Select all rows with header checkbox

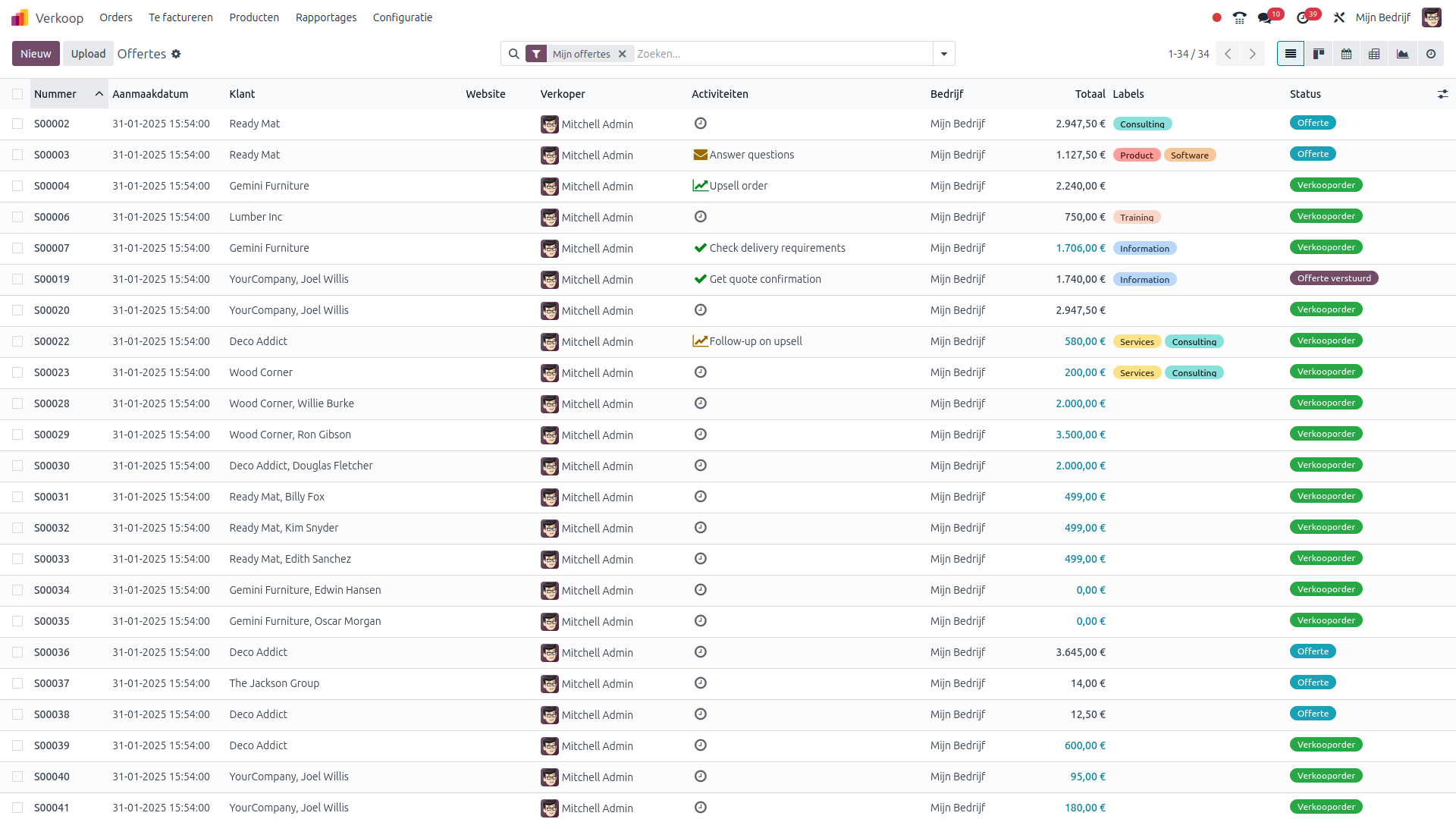(x=17, y=94)
